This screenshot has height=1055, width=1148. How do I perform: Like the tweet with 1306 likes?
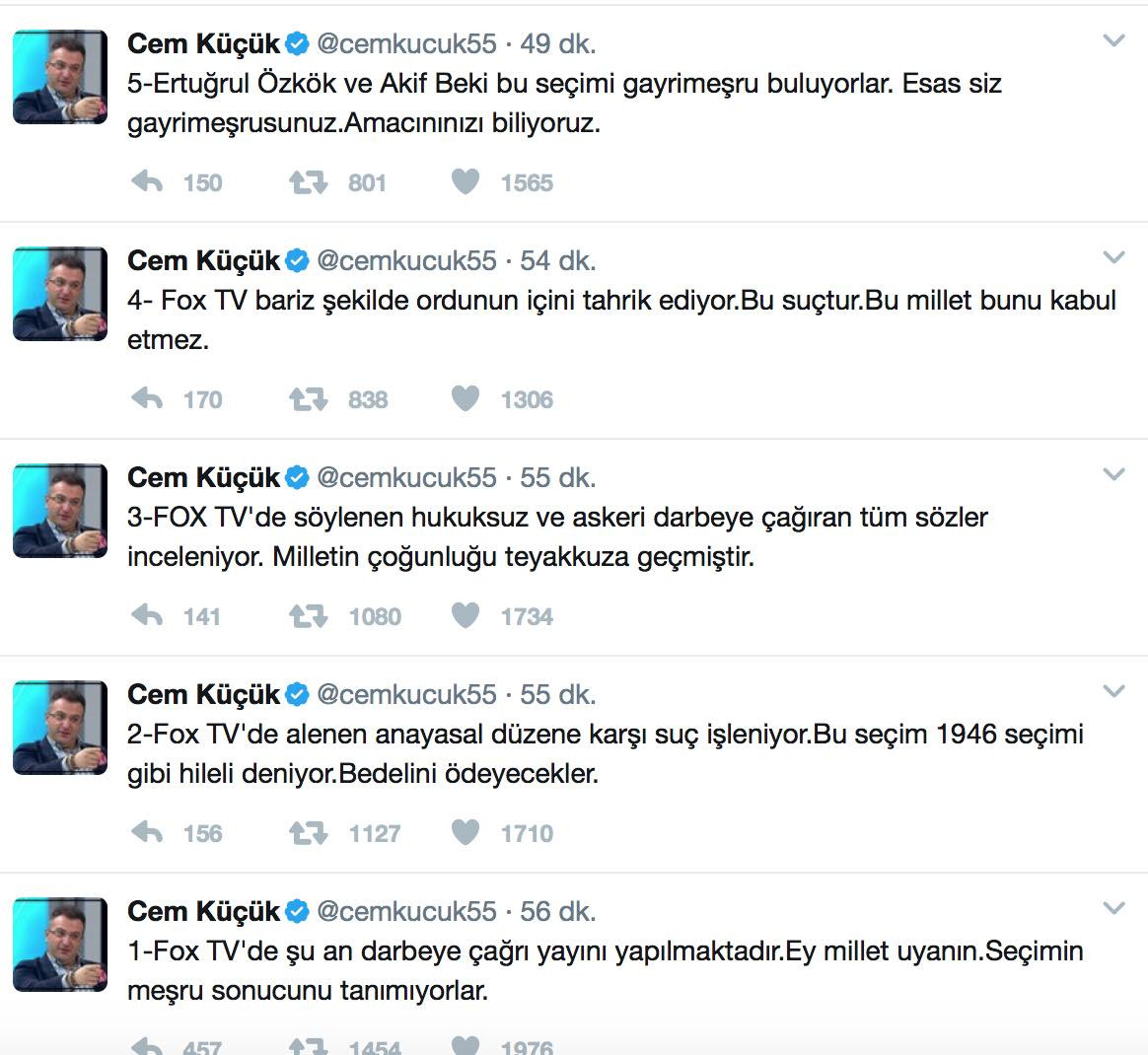[x=466, y=399]
